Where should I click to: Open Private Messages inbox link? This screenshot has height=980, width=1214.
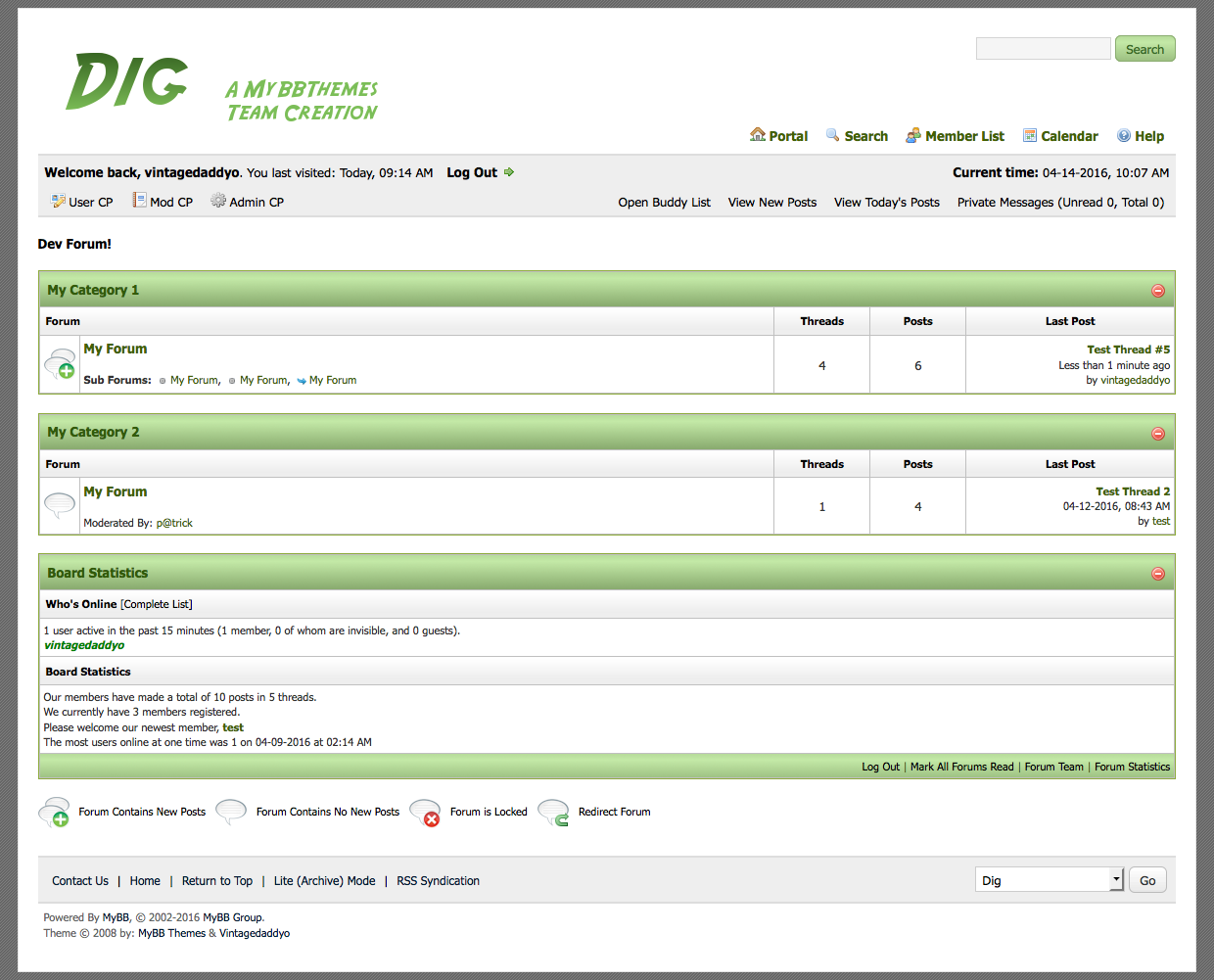click(1060, 202)
